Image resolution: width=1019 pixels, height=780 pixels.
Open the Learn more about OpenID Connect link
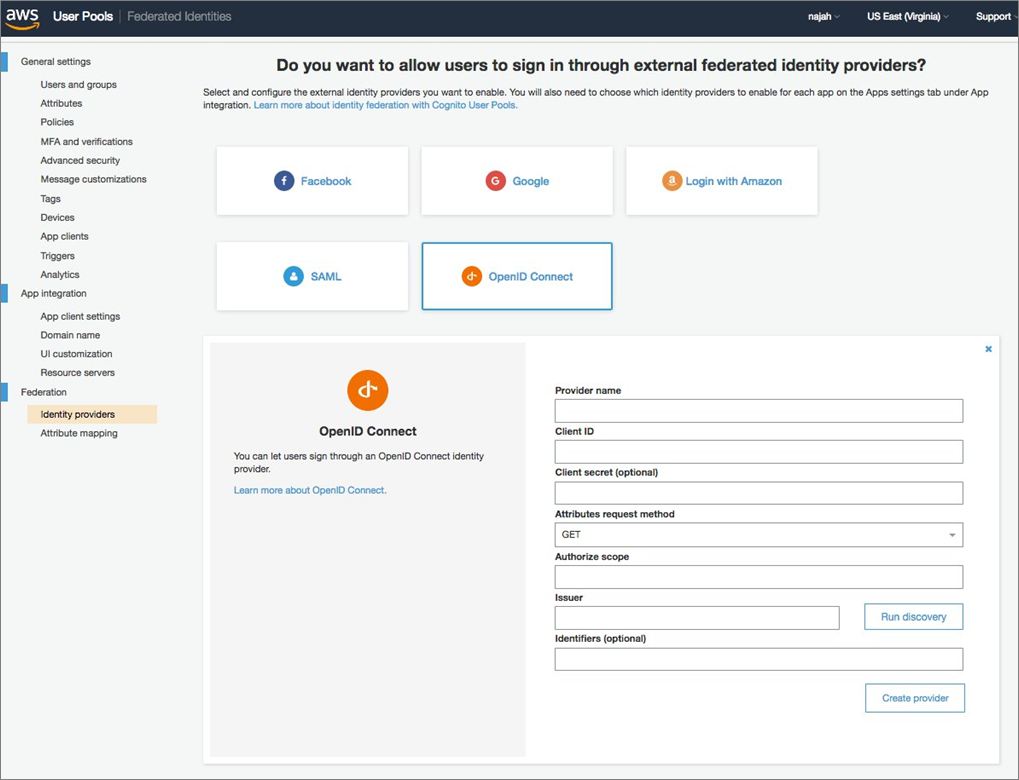click(x=310, y=489)
